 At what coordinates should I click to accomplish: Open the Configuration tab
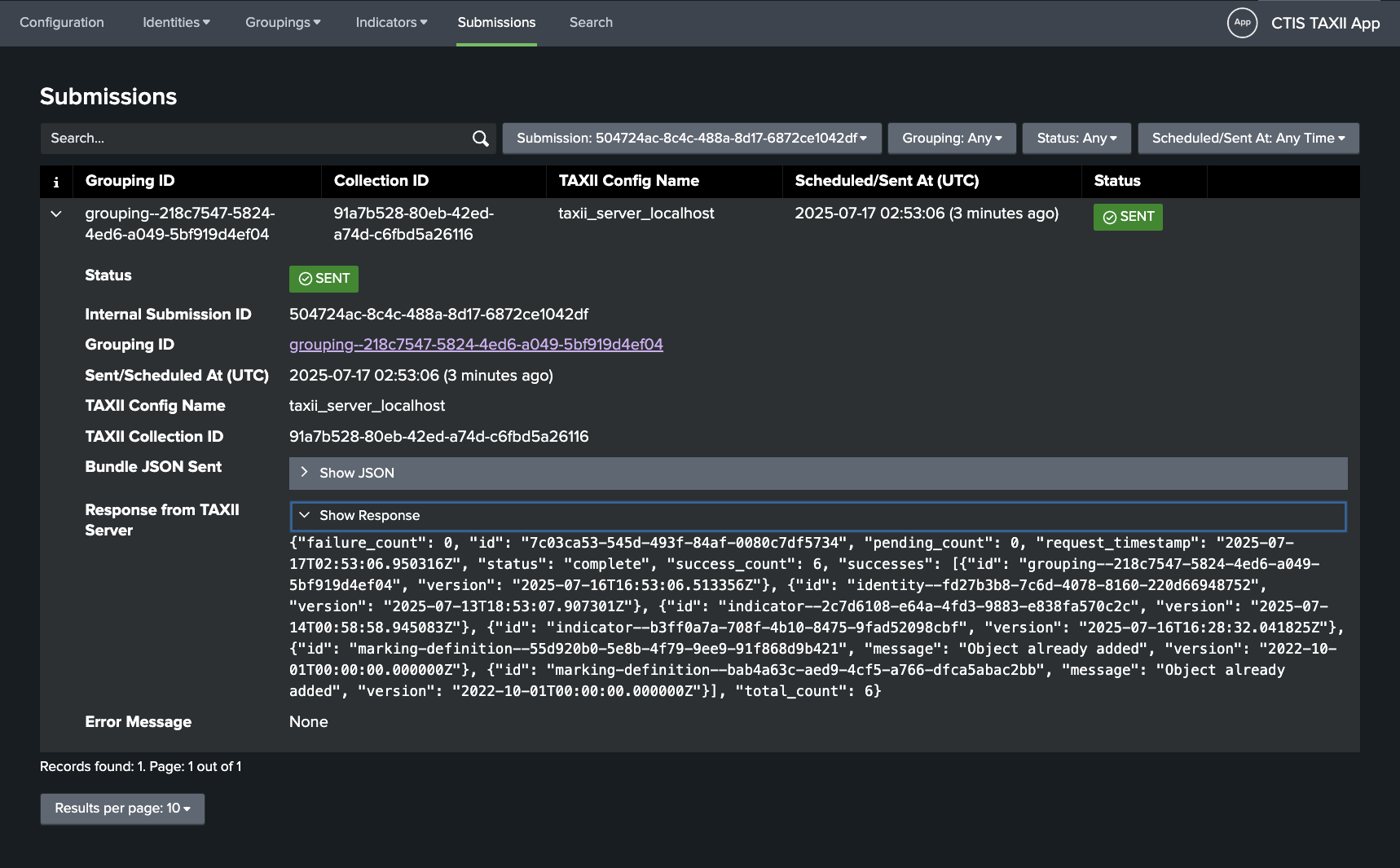click(62, 23)
